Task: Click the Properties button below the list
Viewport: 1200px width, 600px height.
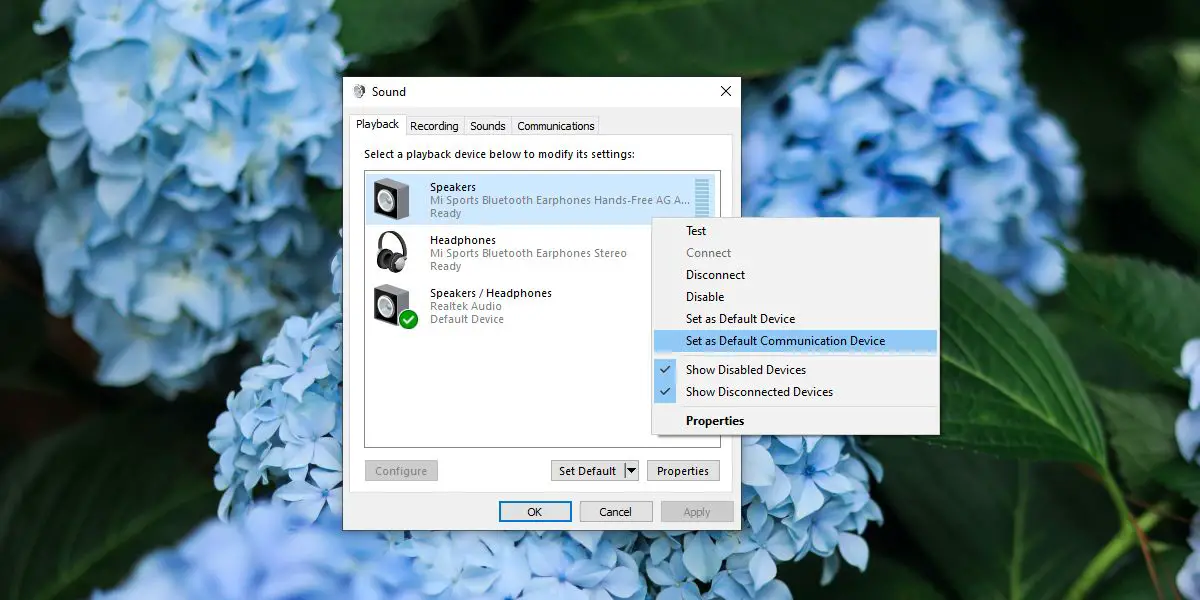Action: (683, 471)
